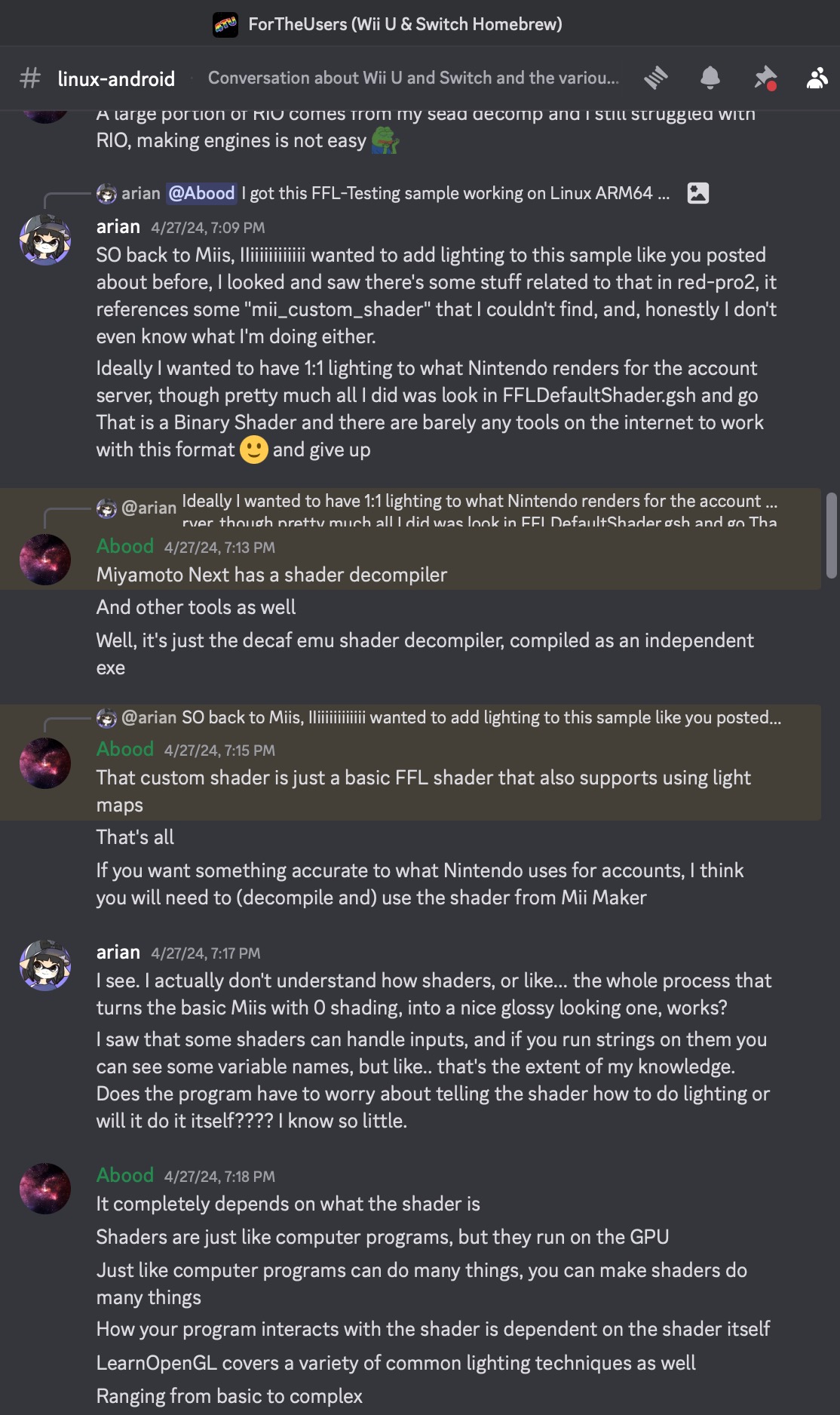
Task: Click the message list scrollbar thumb
Action: pos(831,536)
